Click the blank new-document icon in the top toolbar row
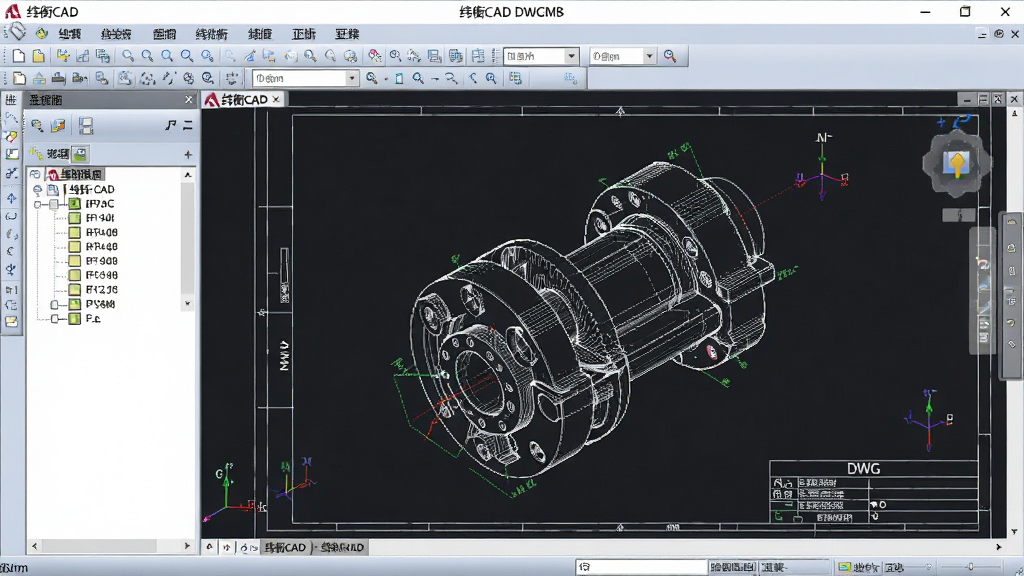Screen dimensions: 1024x576 pos(19,56)
